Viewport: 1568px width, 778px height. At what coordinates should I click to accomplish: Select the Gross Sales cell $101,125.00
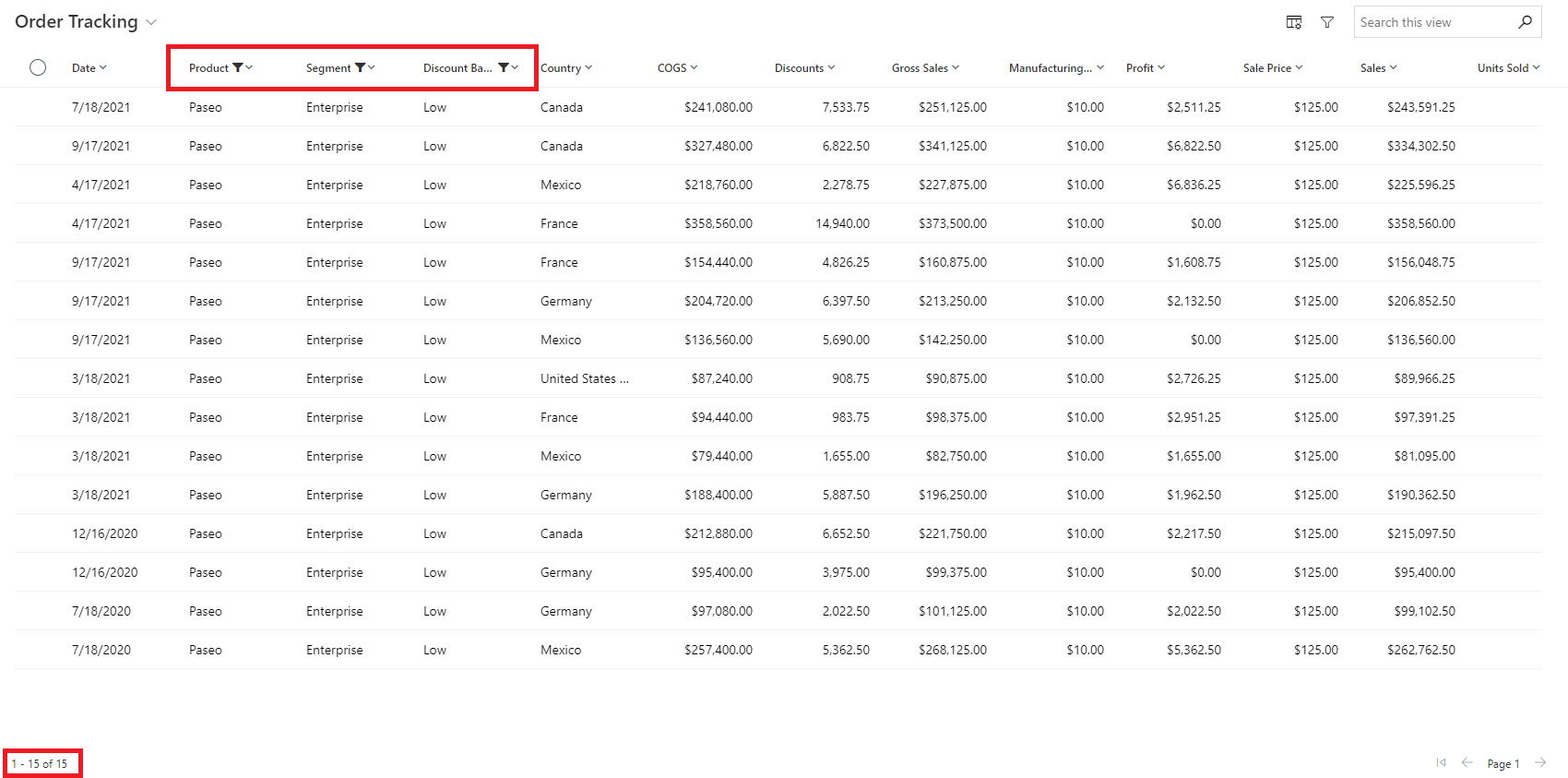coord(953,611)
